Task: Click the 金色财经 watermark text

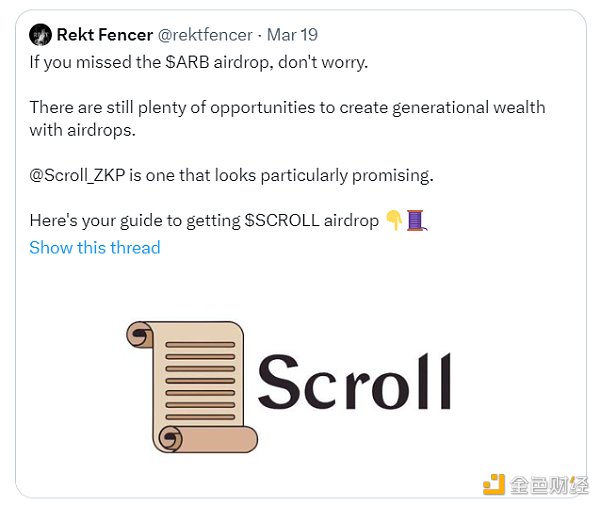Action: (x=549, y=485)
